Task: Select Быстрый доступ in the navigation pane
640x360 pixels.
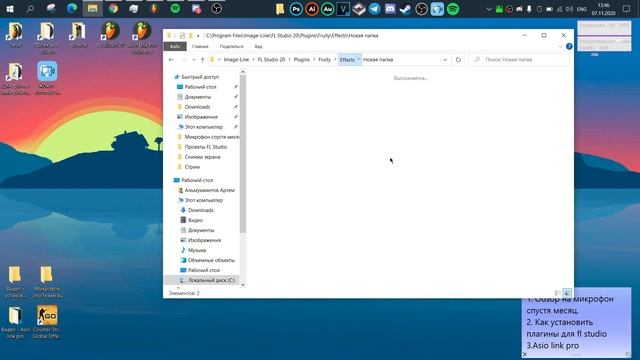Action: pyautogui.click(x=200, y=77)
